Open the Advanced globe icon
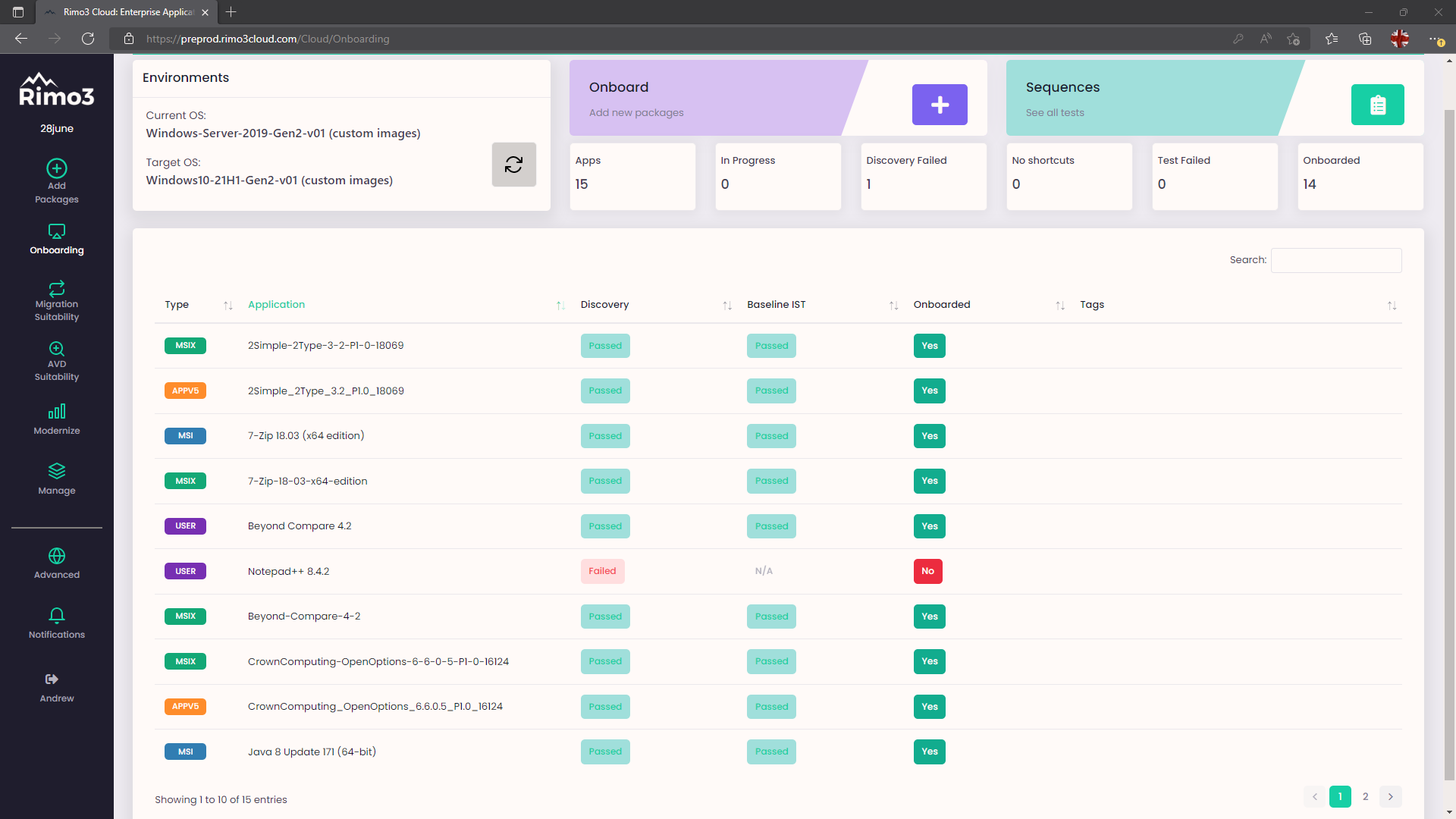Screen dimensions: 1456x819 57,556
